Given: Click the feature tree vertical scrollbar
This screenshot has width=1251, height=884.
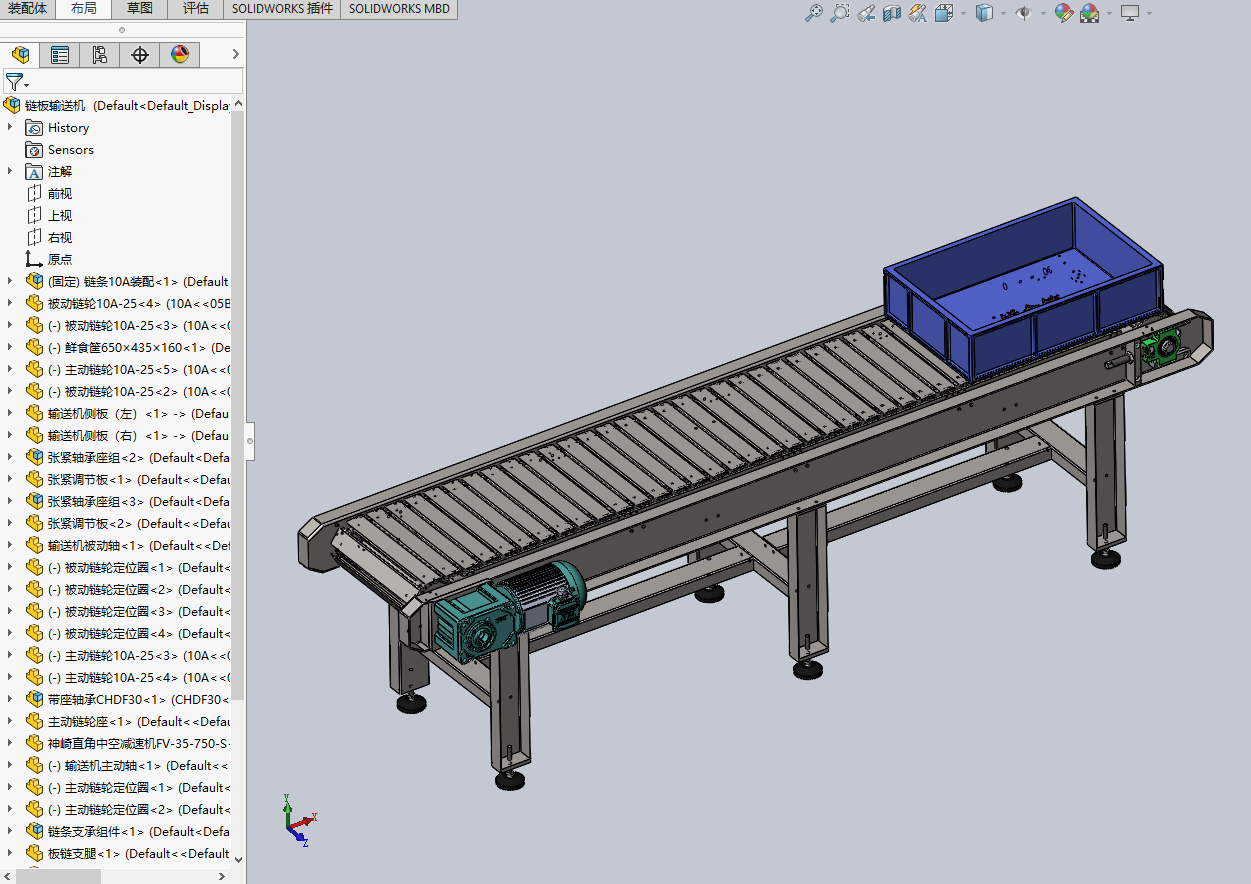Looking at the screenshot, I should pyautogui.click(x=238, y=400).
